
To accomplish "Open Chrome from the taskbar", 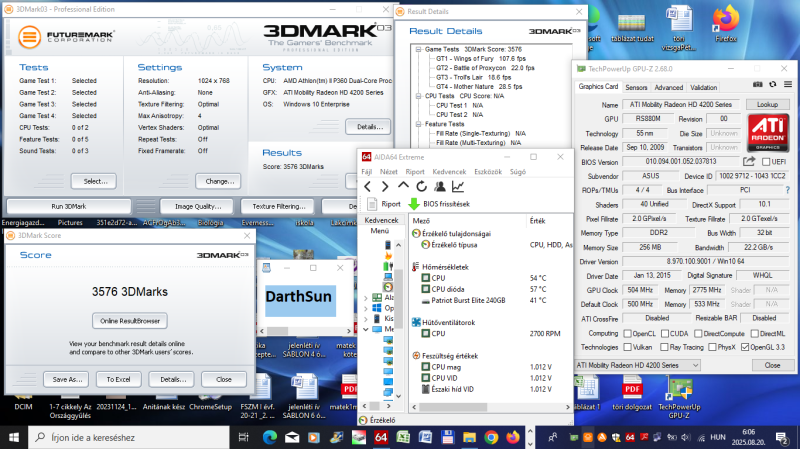I will pyautogui.click(x=491, y=437).
